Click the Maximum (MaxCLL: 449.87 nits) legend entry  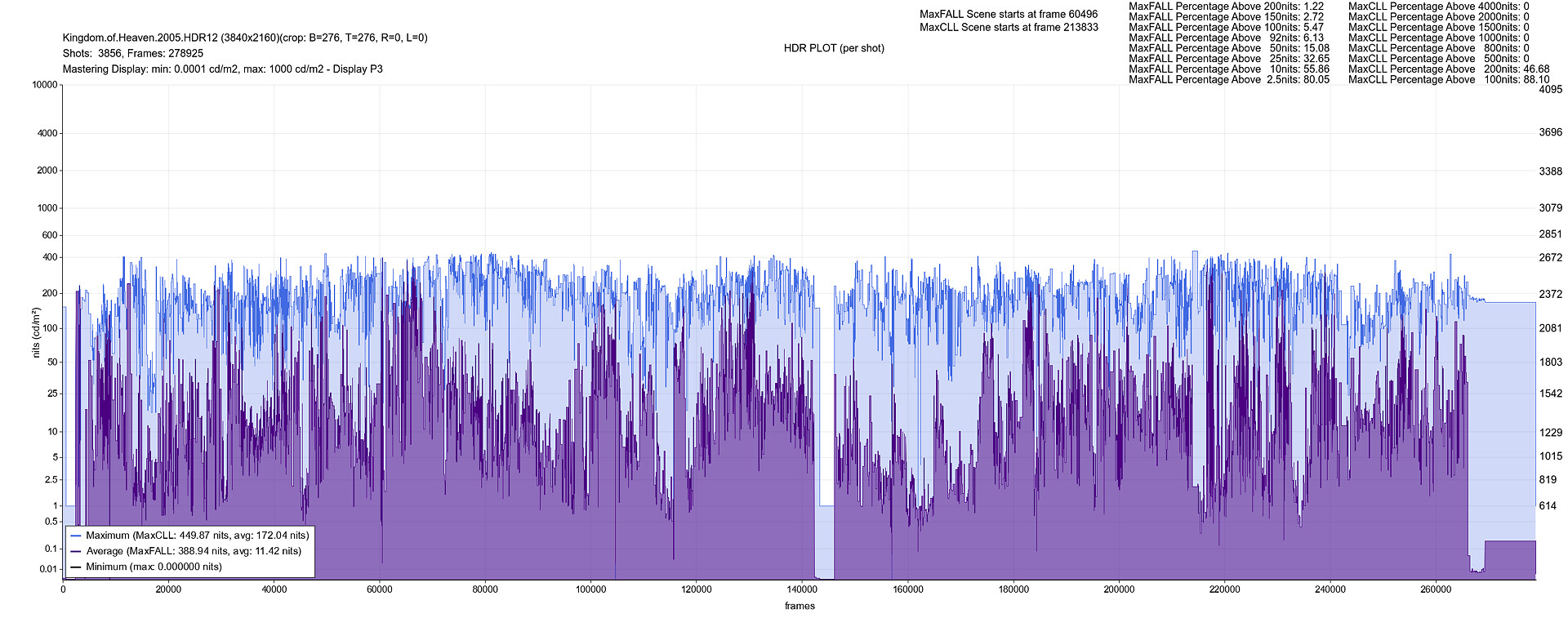pyautogui.click(x=190, y=536)
